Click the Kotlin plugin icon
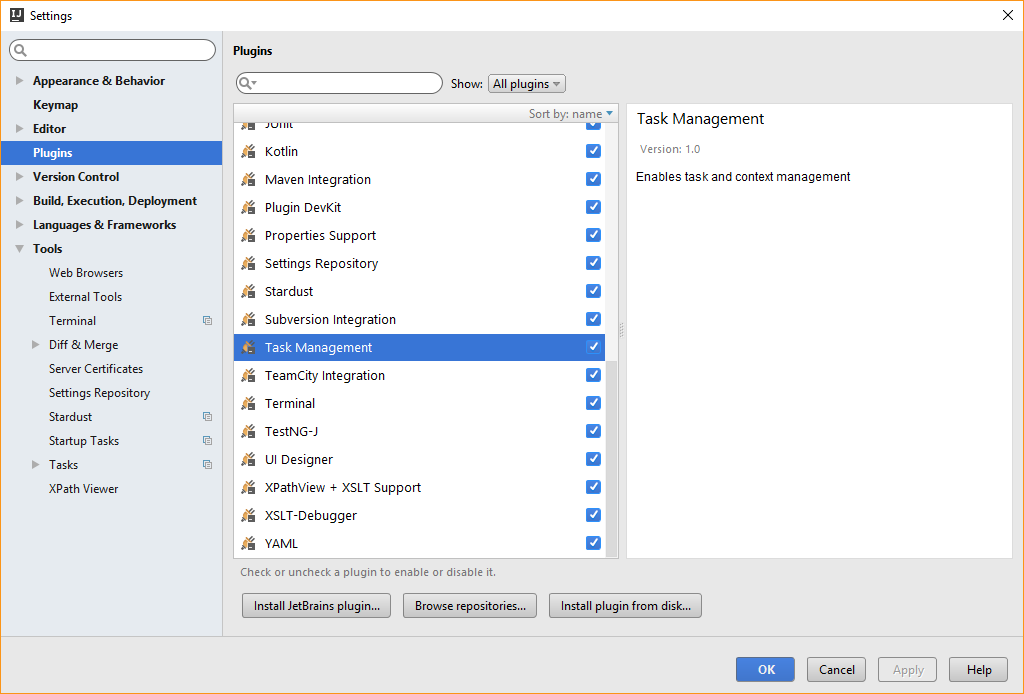 (248, 152)
